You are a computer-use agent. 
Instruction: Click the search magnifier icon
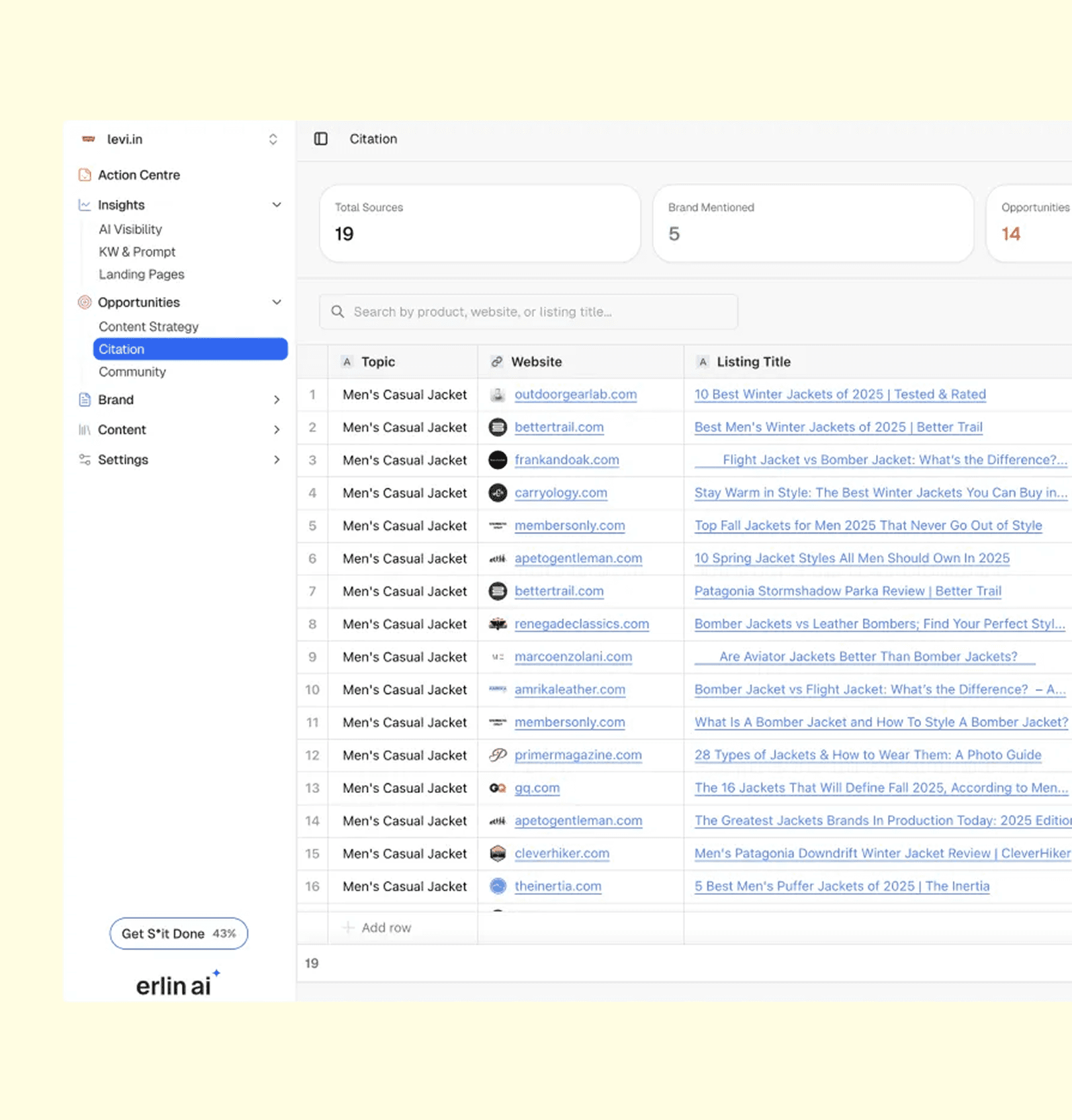point(337,312)
